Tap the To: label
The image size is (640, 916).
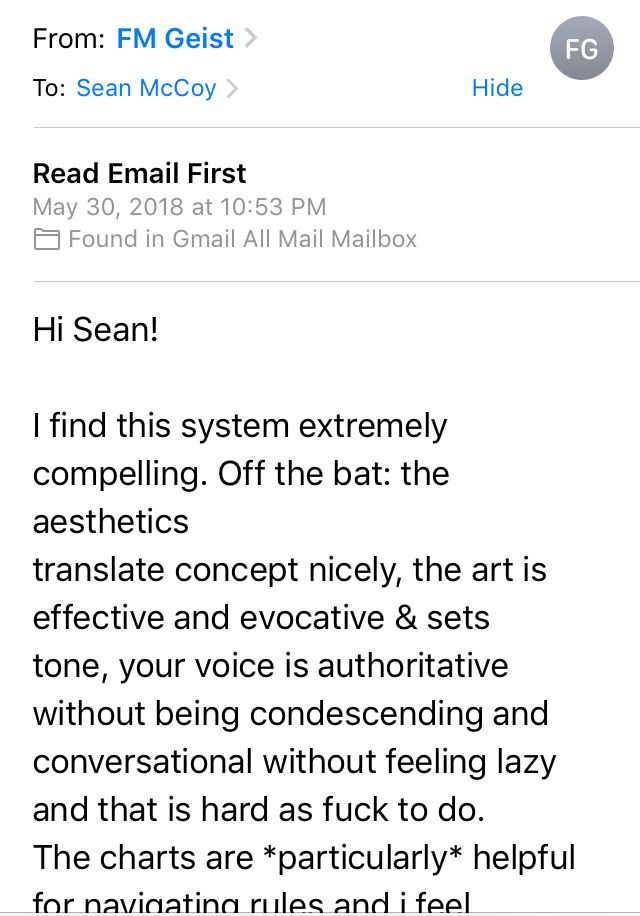click(x=49, y=88)
